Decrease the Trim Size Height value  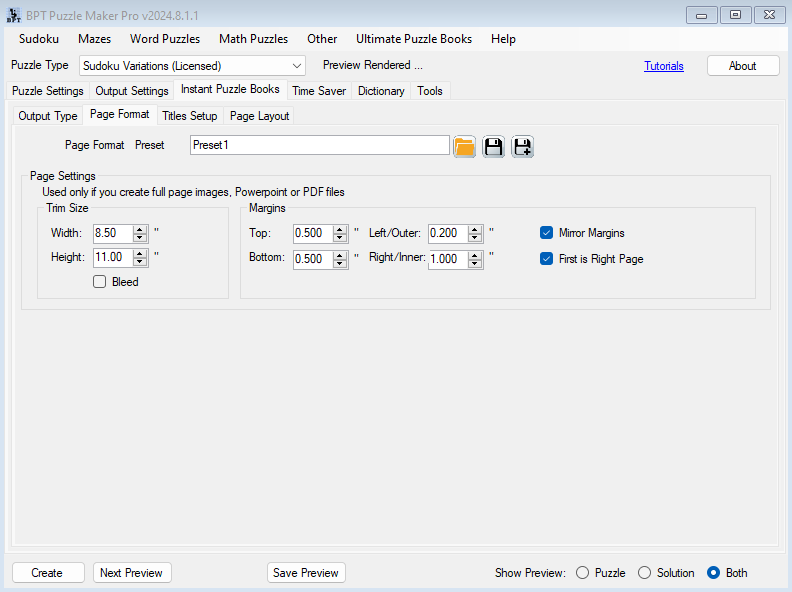coord(140,262)
